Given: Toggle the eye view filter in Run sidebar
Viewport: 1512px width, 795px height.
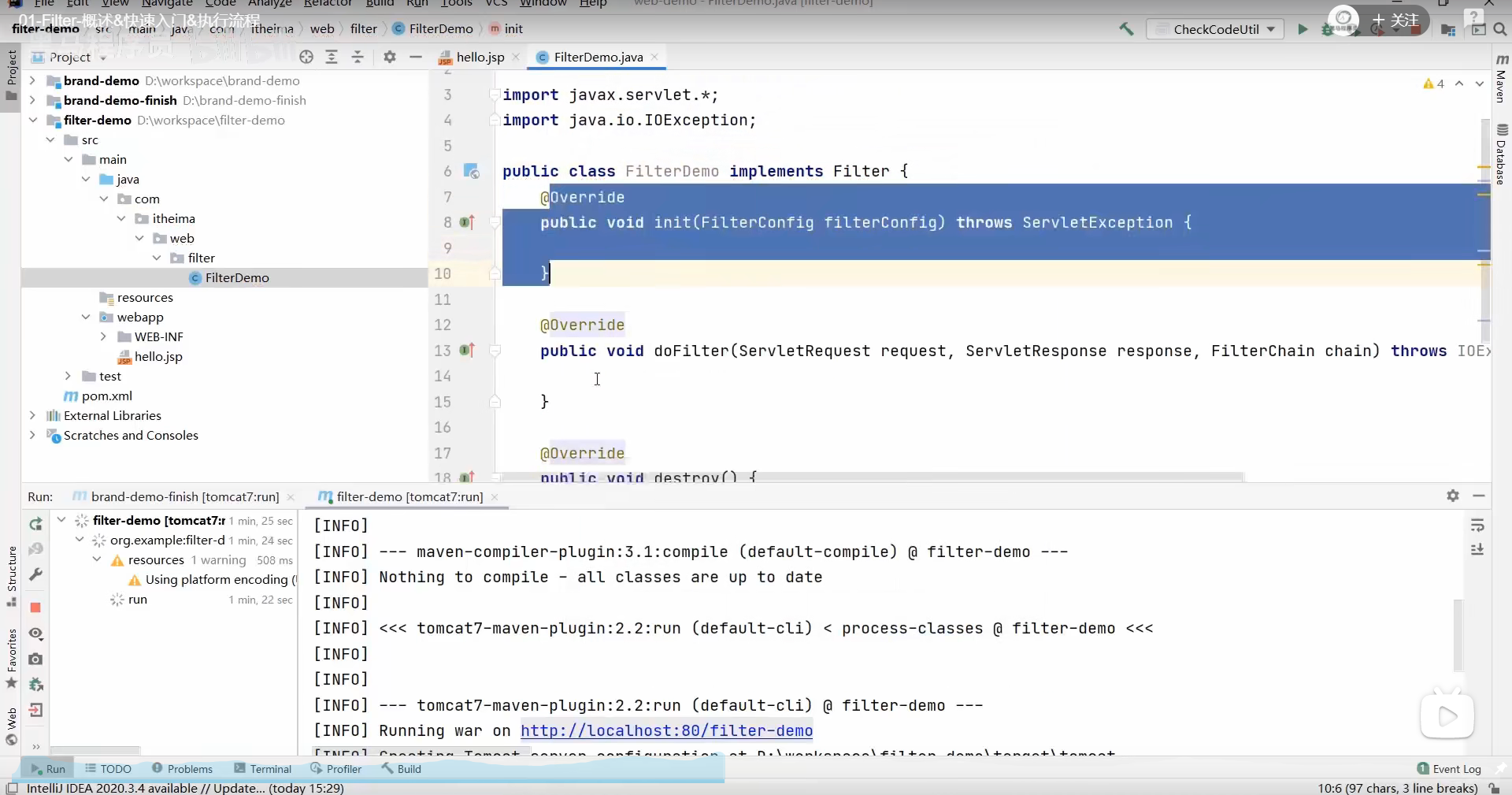Looking at the screenshot, I should pyautogui.click(x=35, y=633).
